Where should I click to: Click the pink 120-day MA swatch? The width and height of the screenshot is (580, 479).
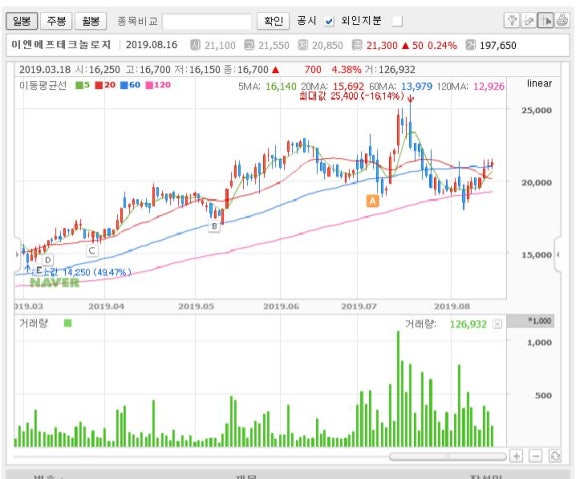click(x=149, y=85)
